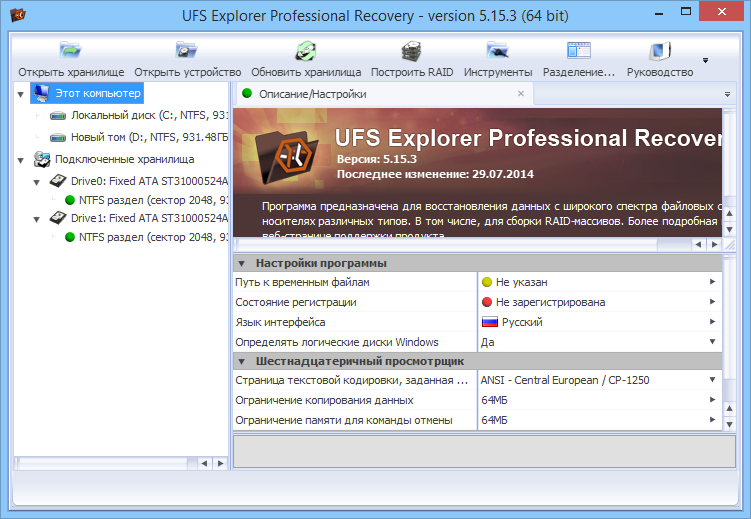The height and width of the screenshot is (519, 751).
Task: Click the toolbar overflow arrow
Action: [x=705, y=60]
